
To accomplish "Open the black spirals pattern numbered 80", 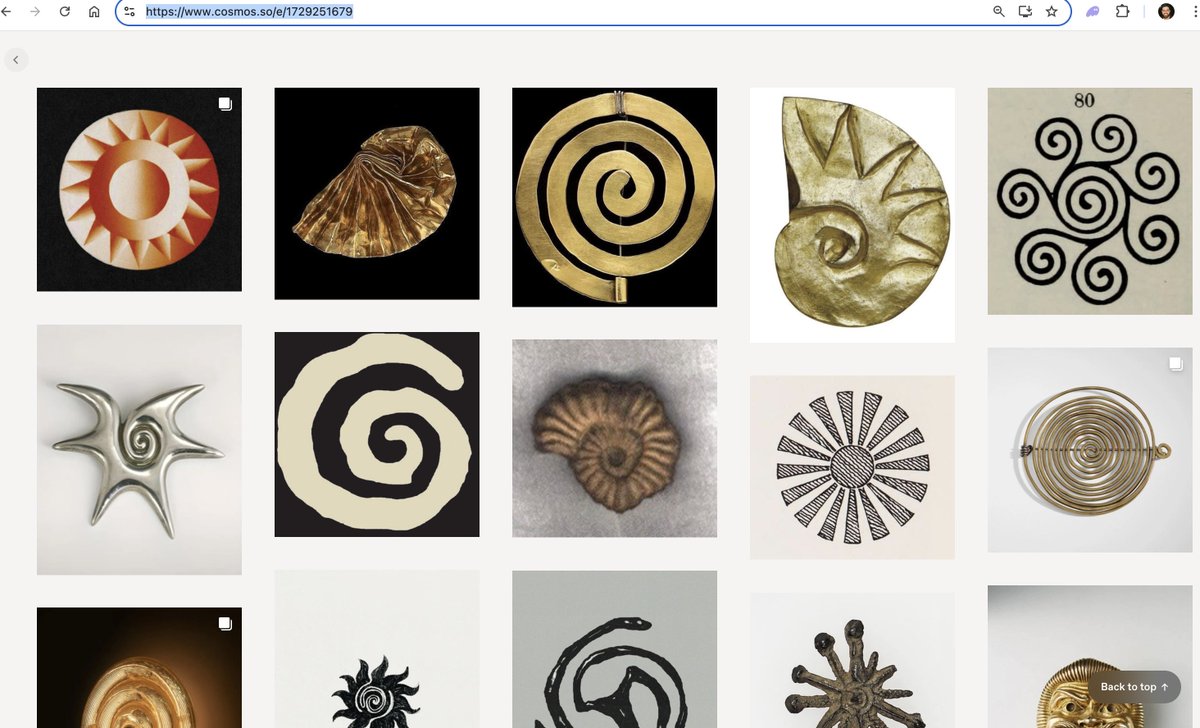I will click(1090, 201).
